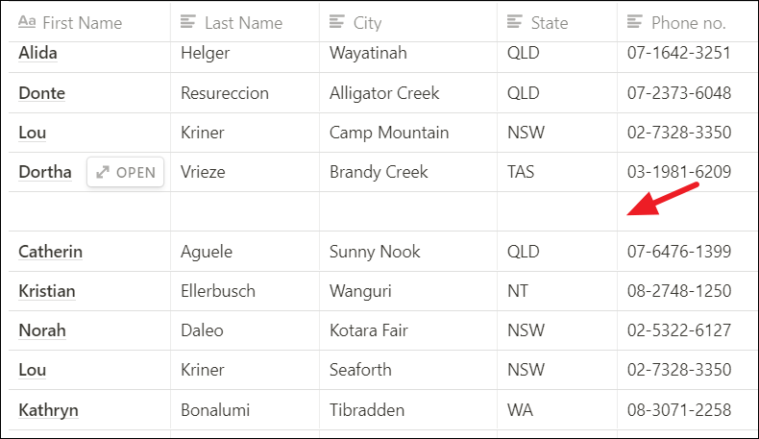Select phone number 08-3071-2258 cell
Screen dimensions: 759x439
tap(688, 410)
